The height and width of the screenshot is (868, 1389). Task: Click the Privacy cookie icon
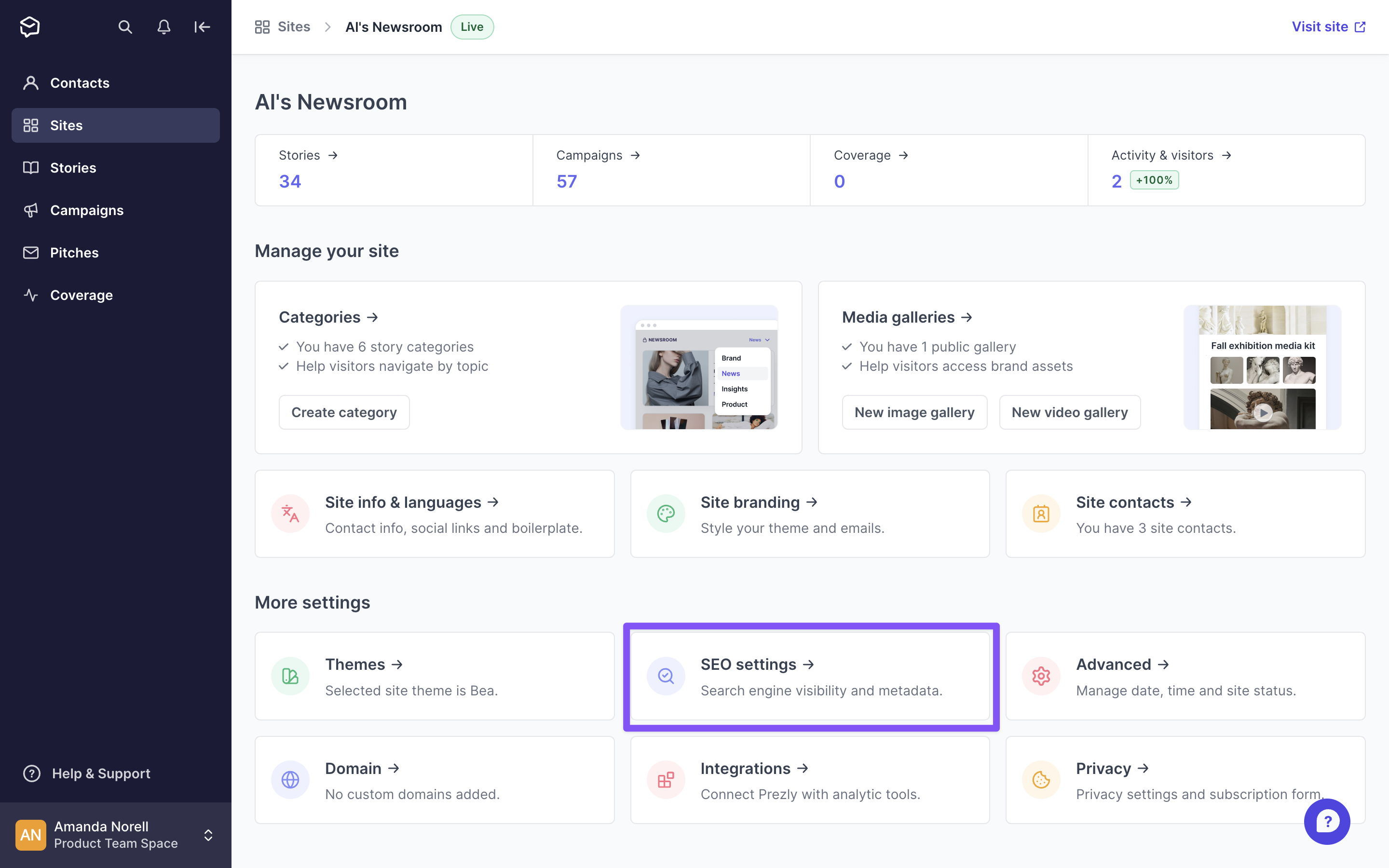pos(1041,780)
